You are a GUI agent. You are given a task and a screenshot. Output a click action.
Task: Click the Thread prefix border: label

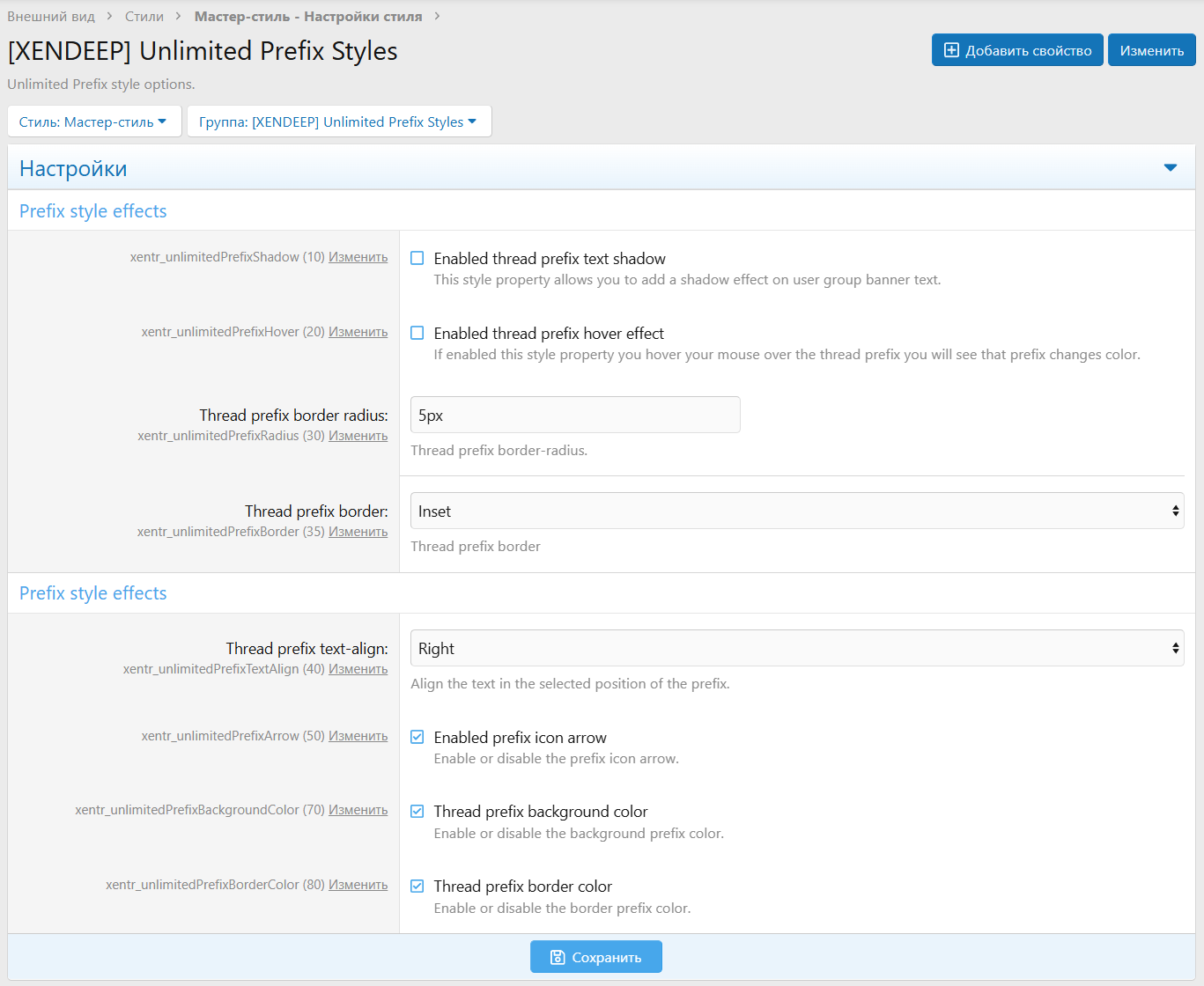[317, 511]
